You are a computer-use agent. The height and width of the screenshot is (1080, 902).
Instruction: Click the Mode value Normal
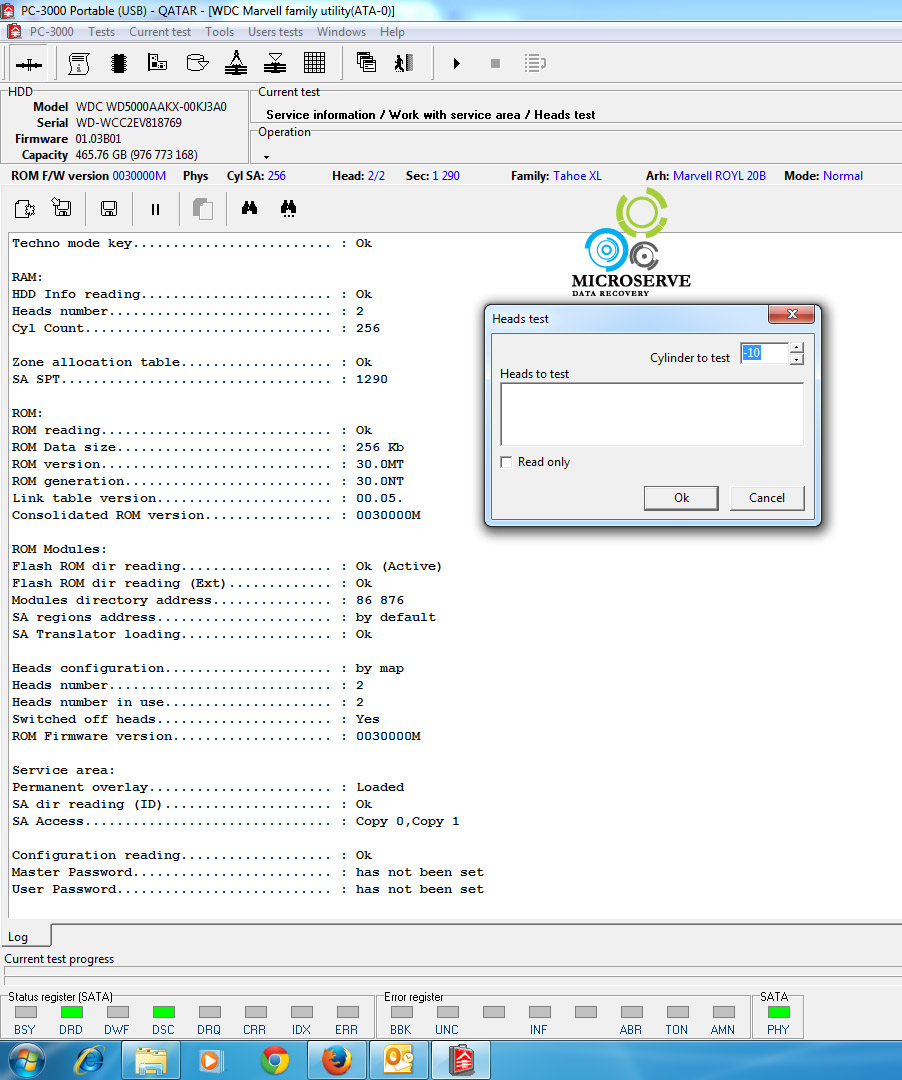click(843, 176)
